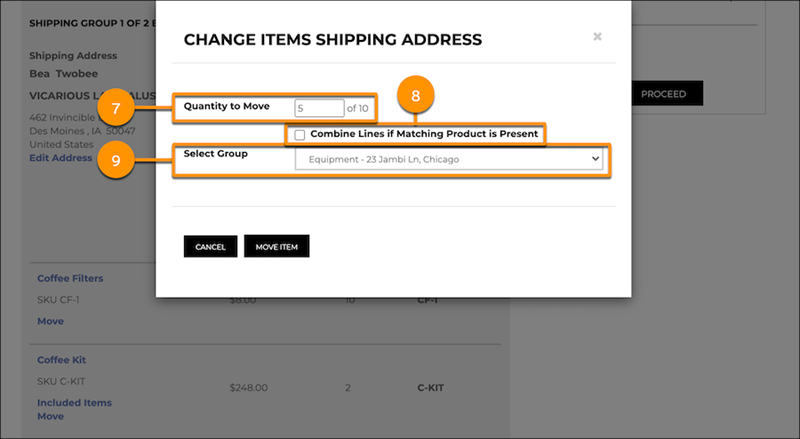The width and height of the screenshot is (800, 439).
Task: Show Included Items for Coffee Kit
Action: click(x=74, y=403)
